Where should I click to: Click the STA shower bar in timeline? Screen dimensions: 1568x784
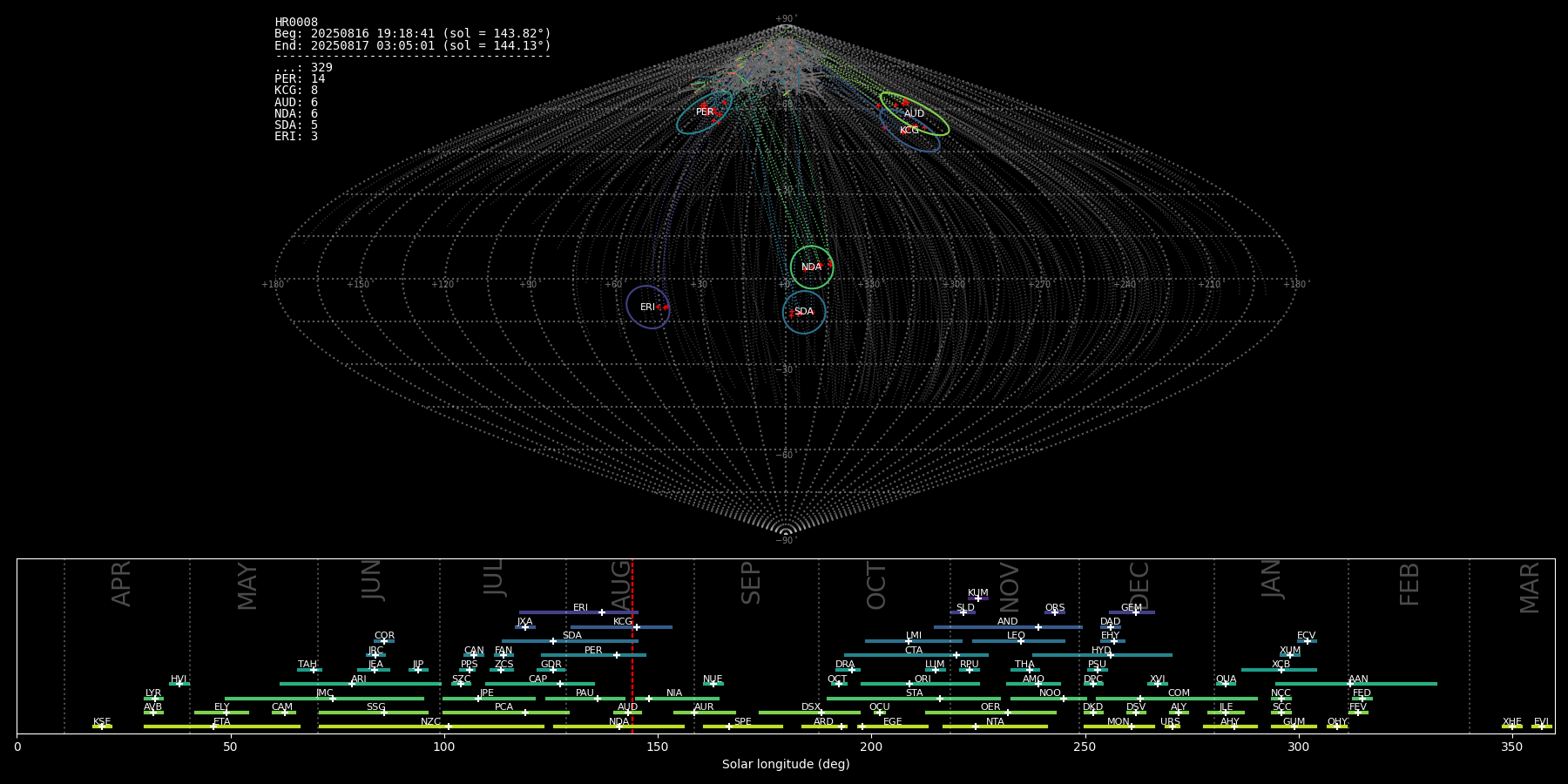point(914,699)
